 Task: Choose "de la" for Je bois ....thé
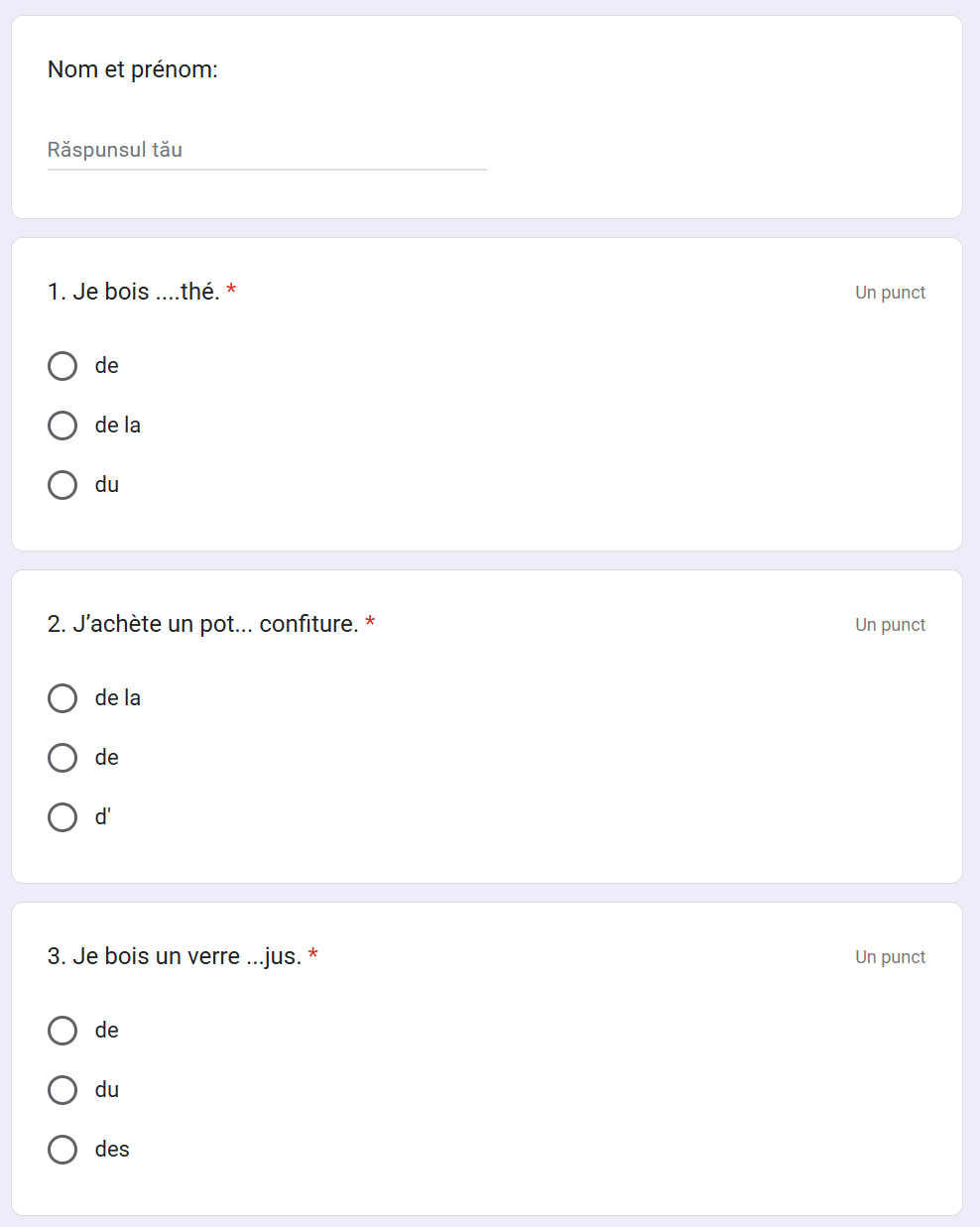pyautogui.click(x=62, y=426)
